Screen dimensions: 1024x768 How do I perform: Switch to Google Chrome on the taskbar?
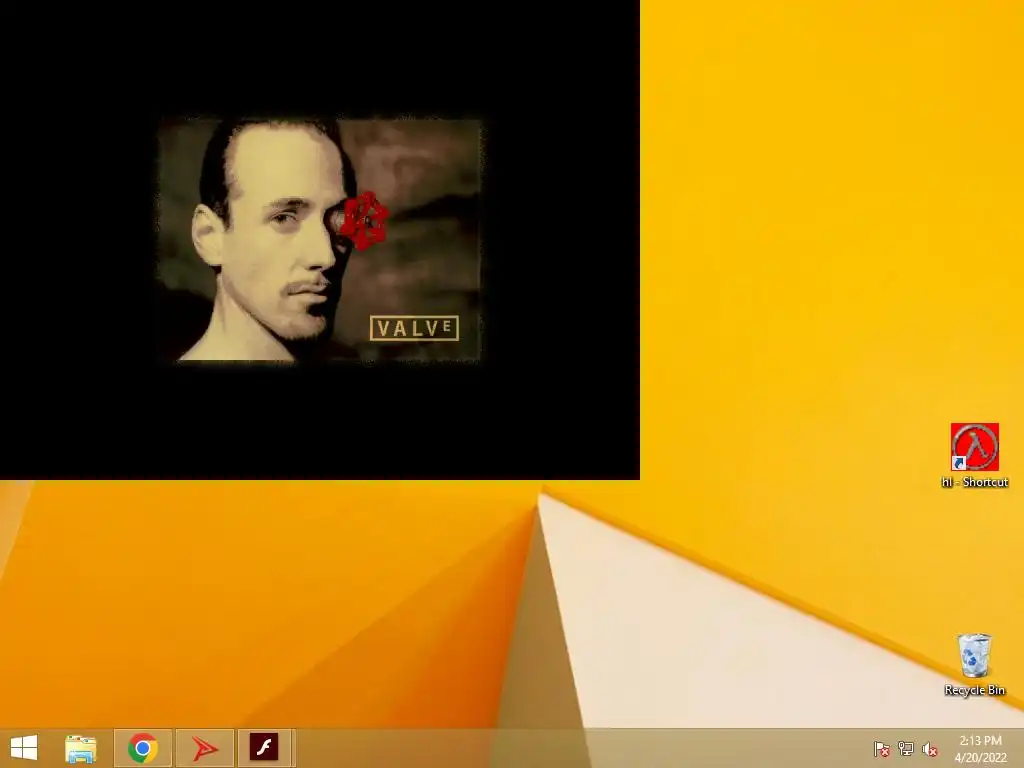[x=143, y=748]
